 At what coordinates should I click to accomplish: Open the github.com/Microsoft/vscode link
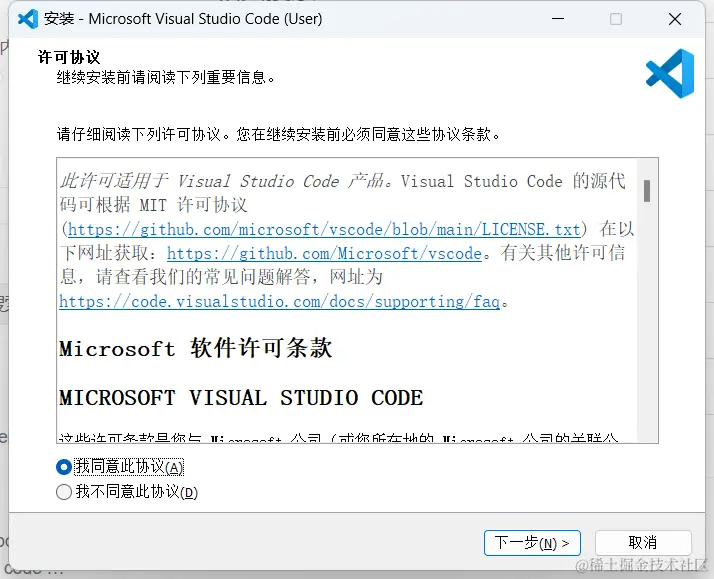click(324, 253)
